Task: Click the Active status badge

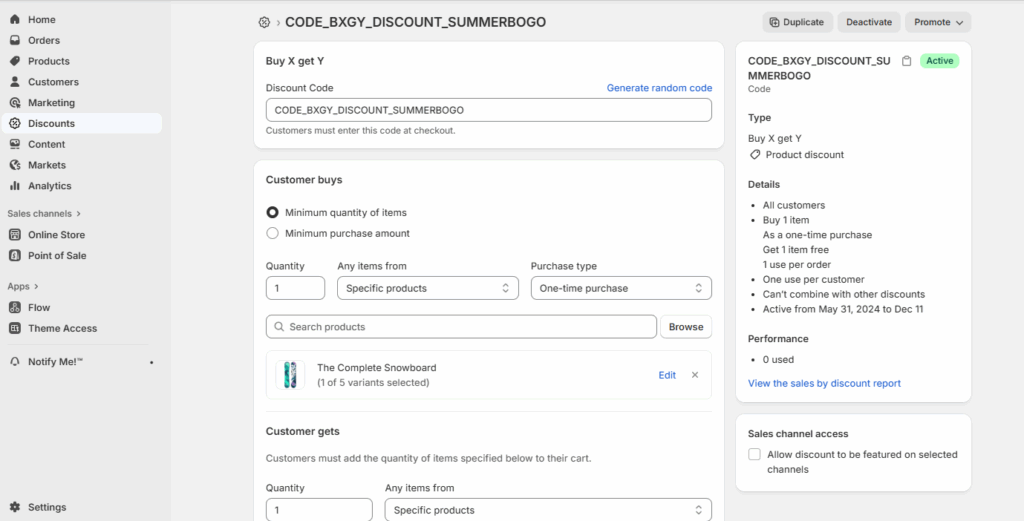Action: [x=939, y=61]
